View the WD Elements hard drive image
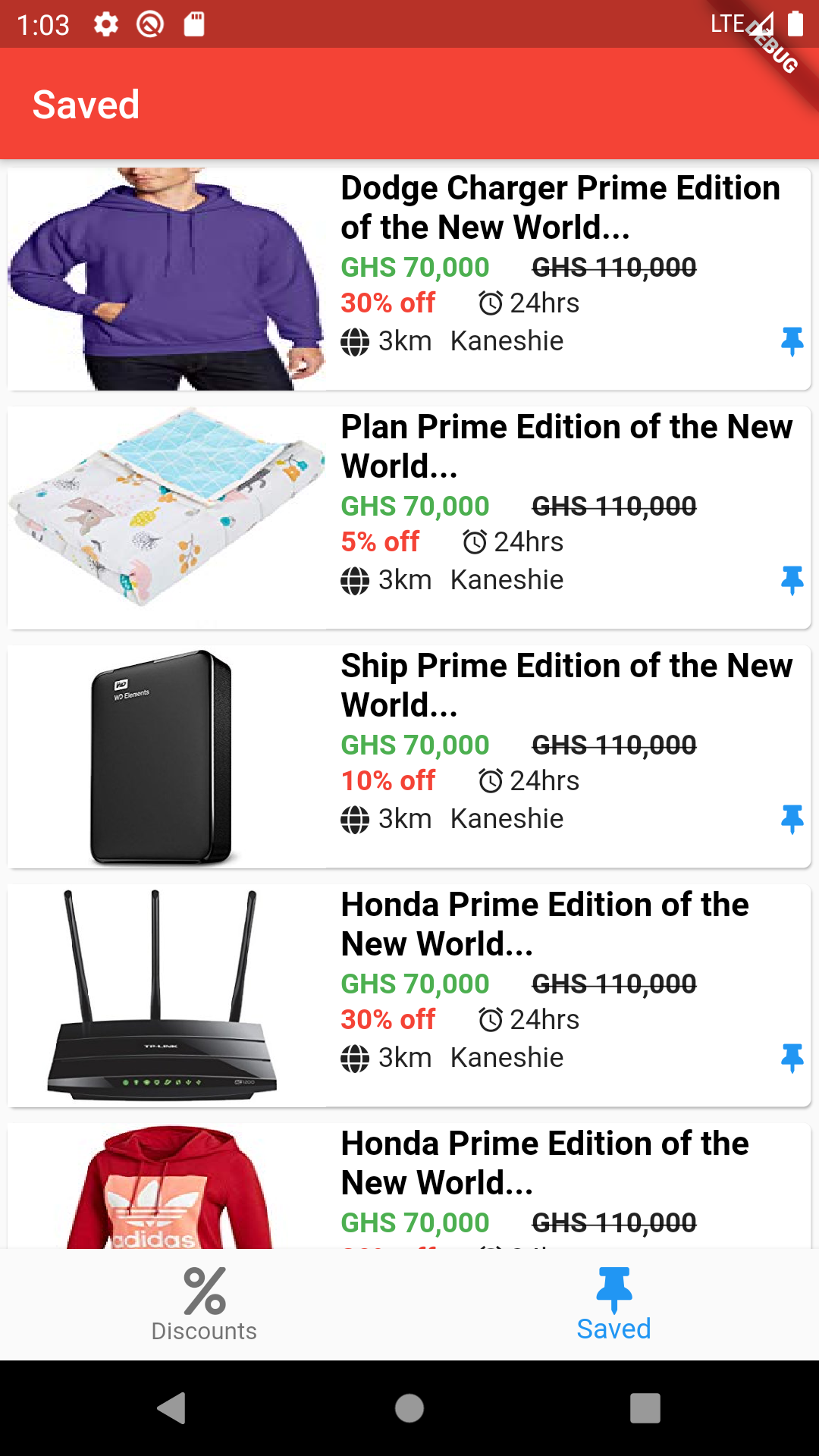This screenshot has width=819, height=1456. [x=167, y=757]
